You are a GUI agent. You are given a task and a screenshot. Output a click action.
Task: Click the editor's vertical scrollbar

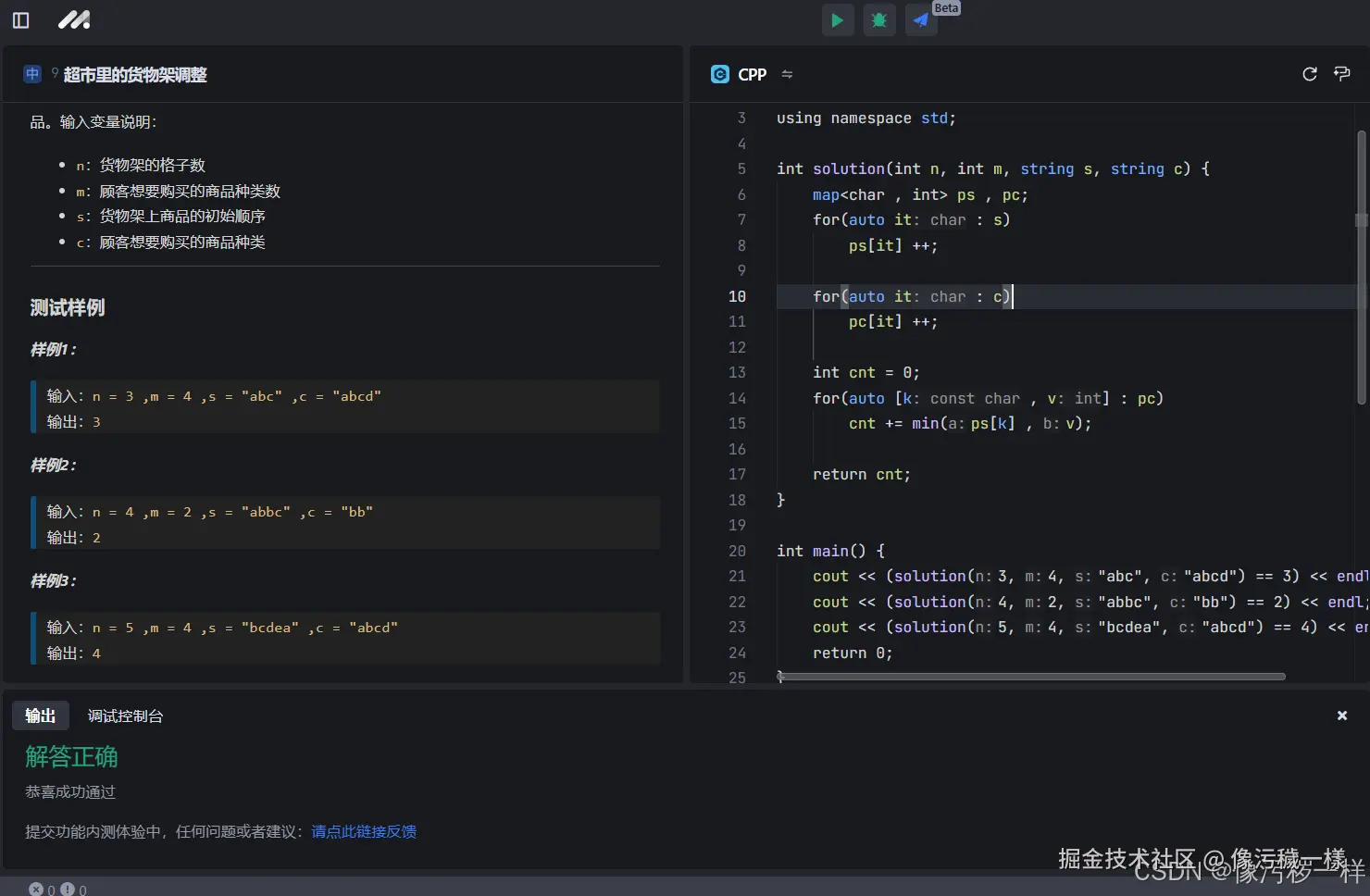1361,268
